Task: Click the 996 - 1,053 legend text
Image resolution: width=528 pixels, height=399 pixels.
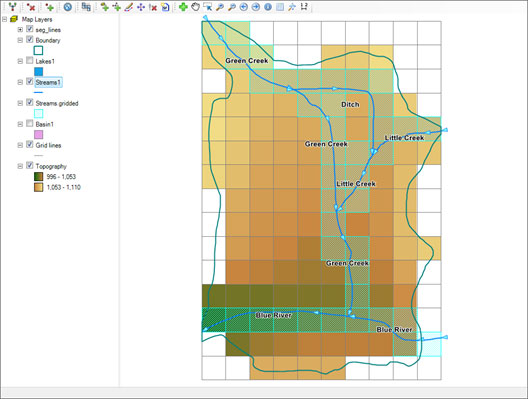Action: [61, 177]
